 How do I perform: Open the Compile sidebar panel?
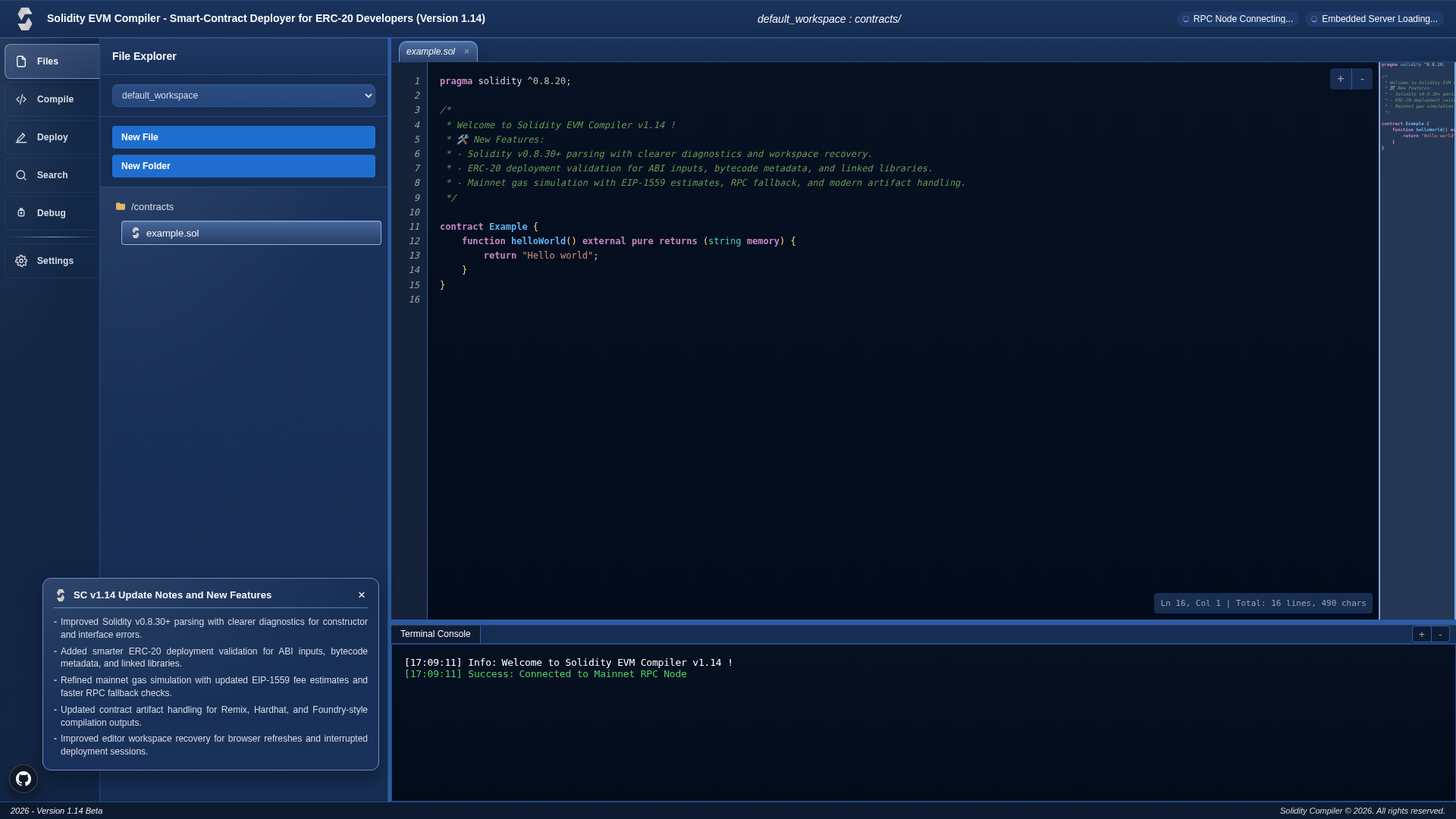pyautogui.click(x=52, y=99)
